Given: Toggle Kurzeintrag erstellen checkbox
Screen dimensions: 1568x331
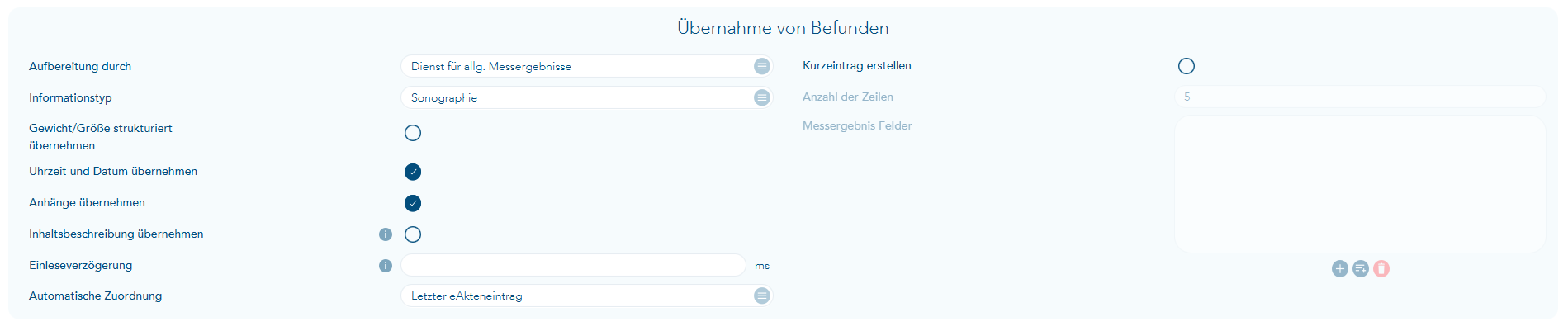Looking at the screenshot, I should point(1187,66).
